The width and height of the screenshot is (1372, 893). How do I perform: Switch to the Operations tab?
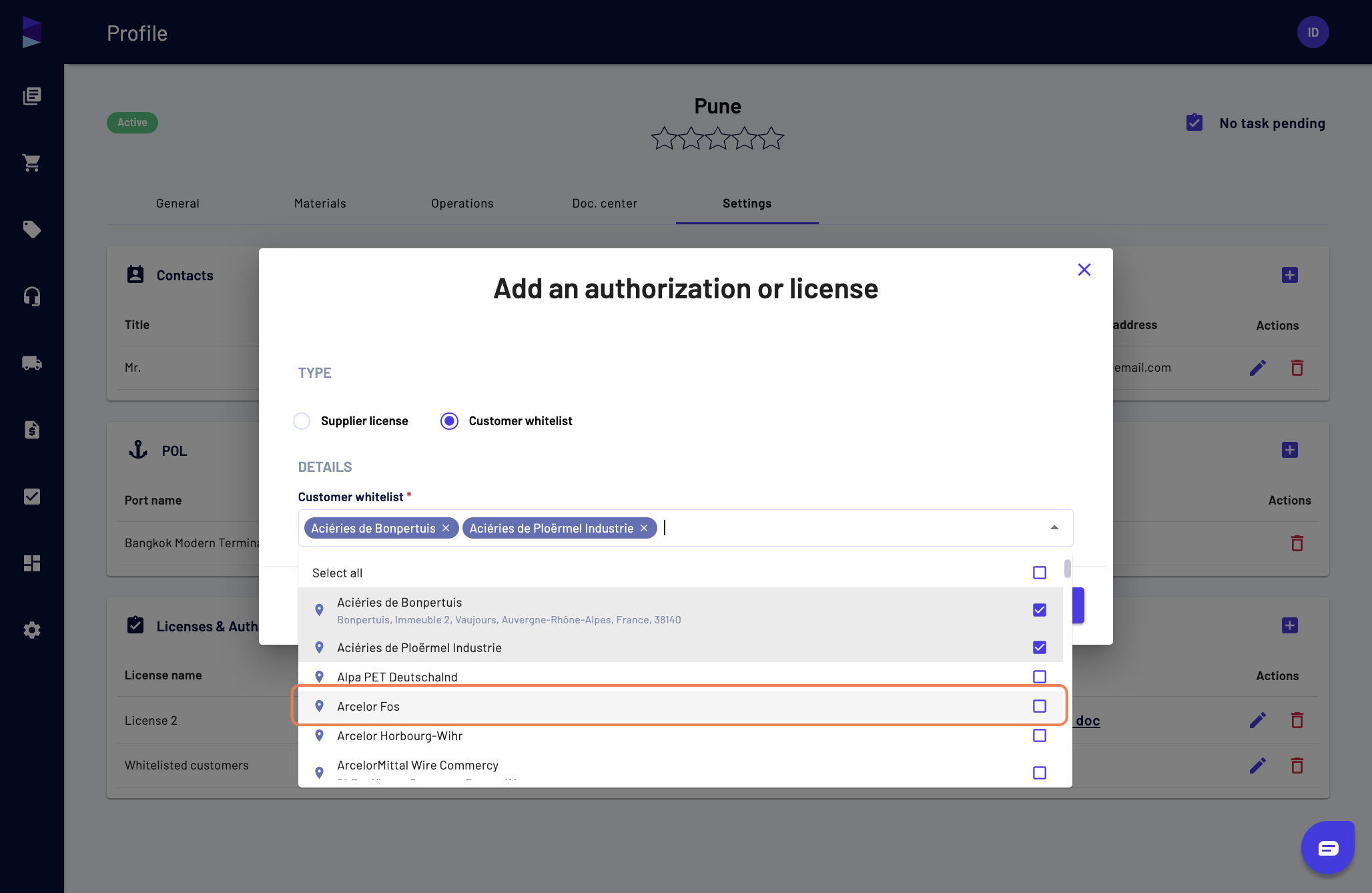click(x=462, y=204)
